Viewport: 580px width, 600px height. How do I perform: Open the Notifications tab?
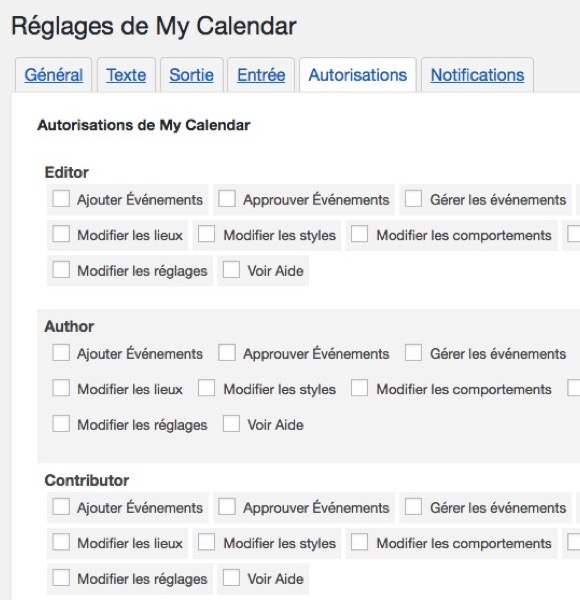(477, 75)
